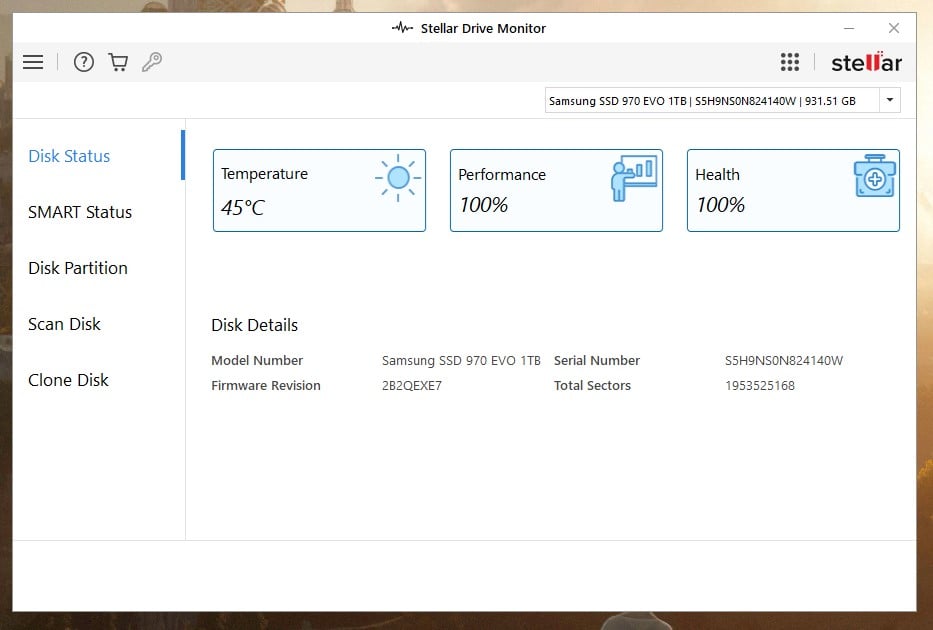The height and width of the screenshot is (630, 933).
Task: Click the Stellar brand logo
Action: 866,62
